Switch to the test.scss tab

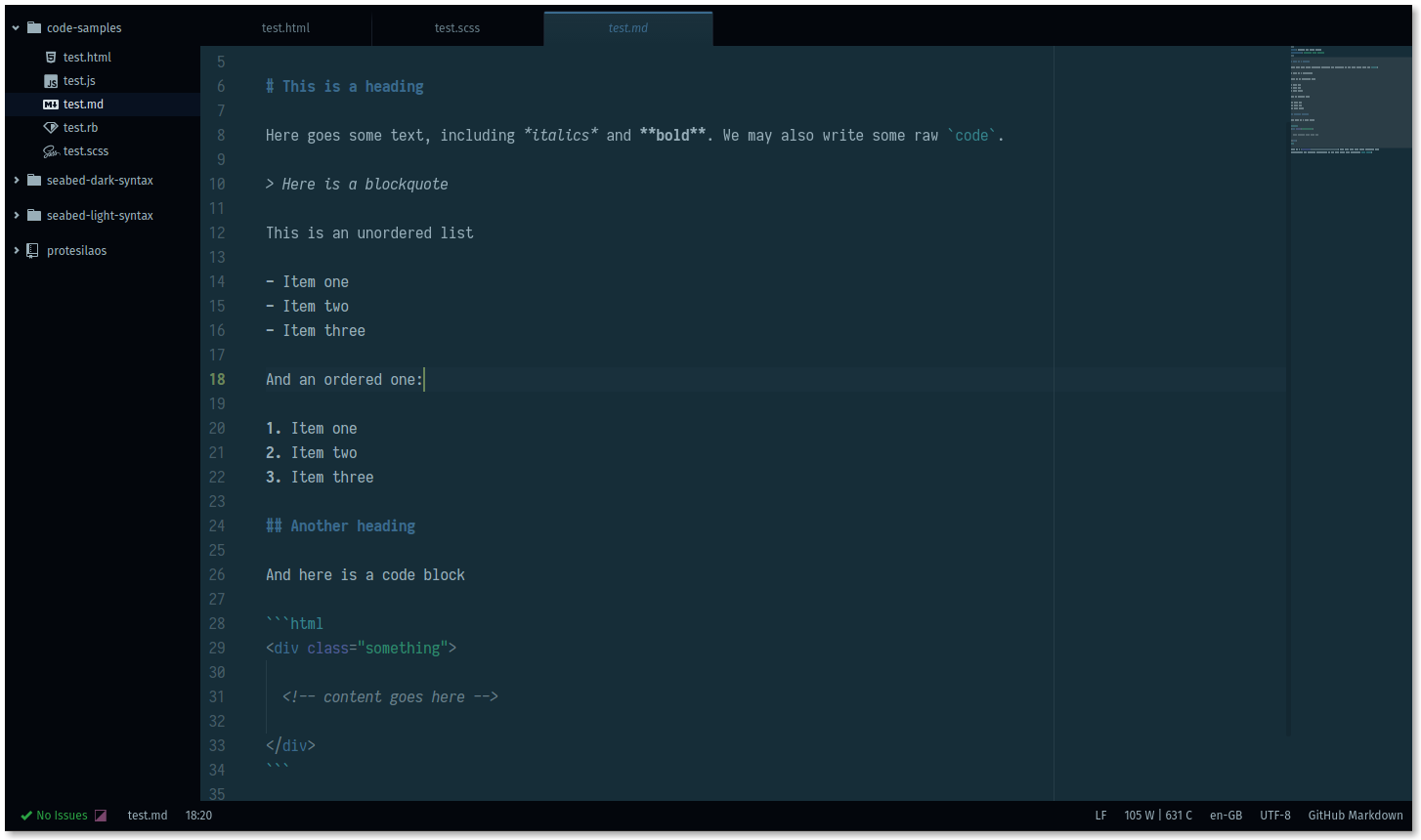tap(457, 28)
